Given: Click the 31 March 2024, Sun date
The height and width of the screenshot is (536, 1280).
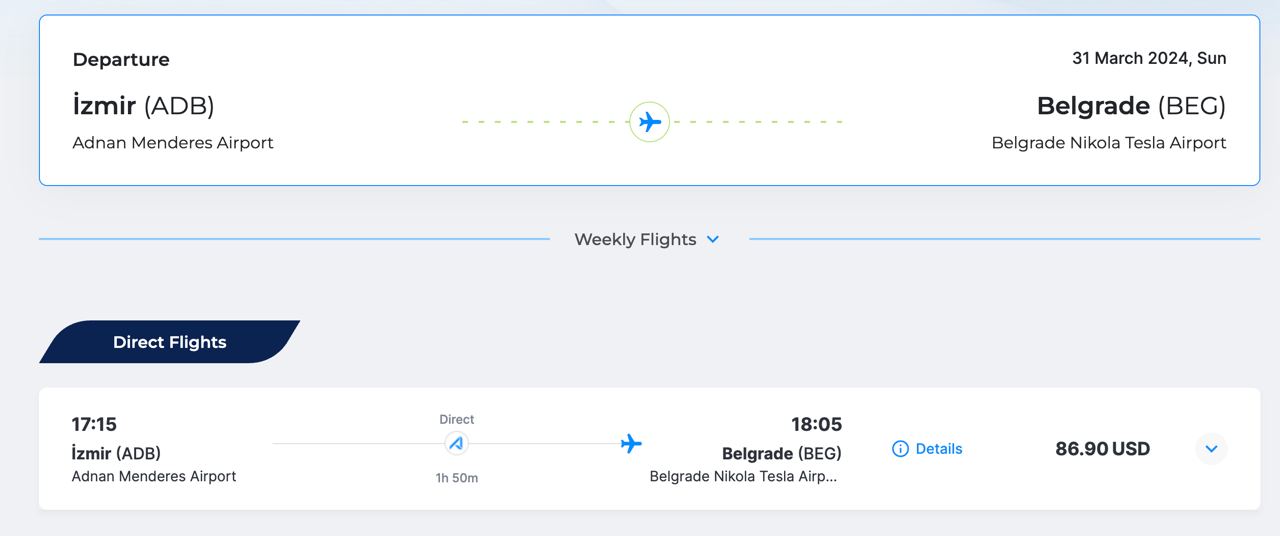Looking at the screenshot, I should pos(1149,58).
